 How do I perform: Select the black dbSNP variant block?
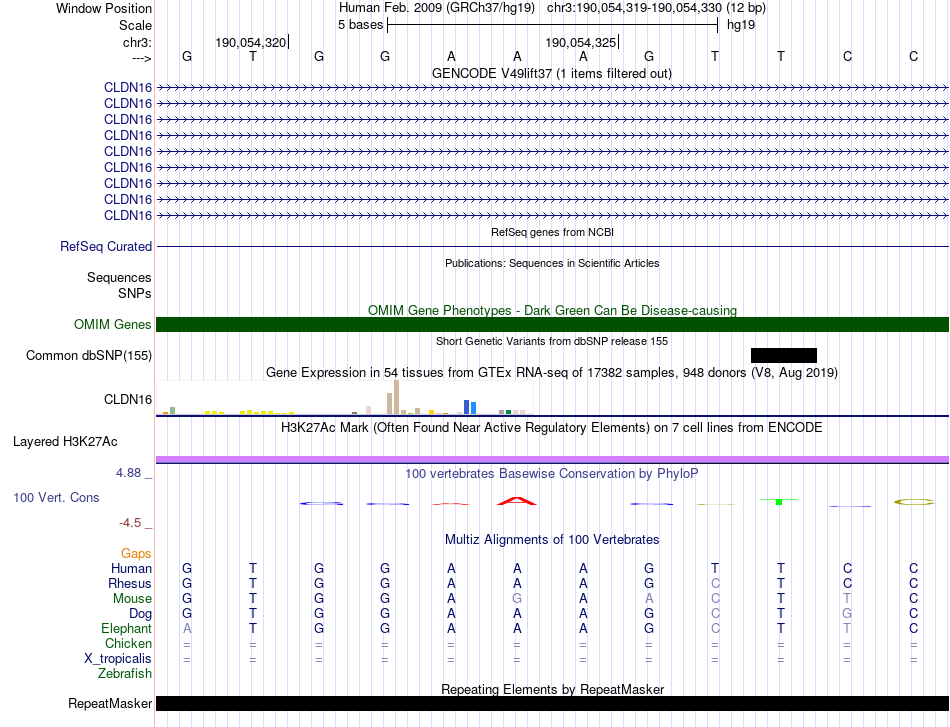(784, 356)
